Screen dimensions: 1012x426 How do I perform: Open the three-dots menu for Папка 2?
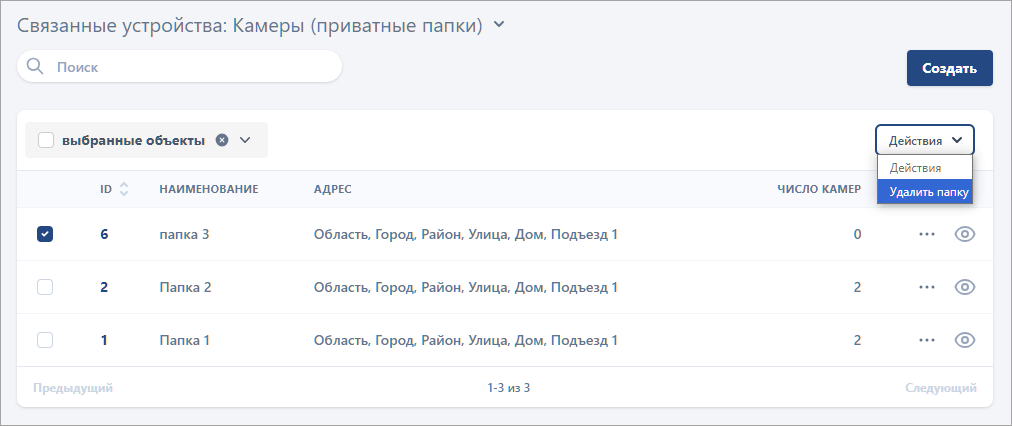(927, 287)
